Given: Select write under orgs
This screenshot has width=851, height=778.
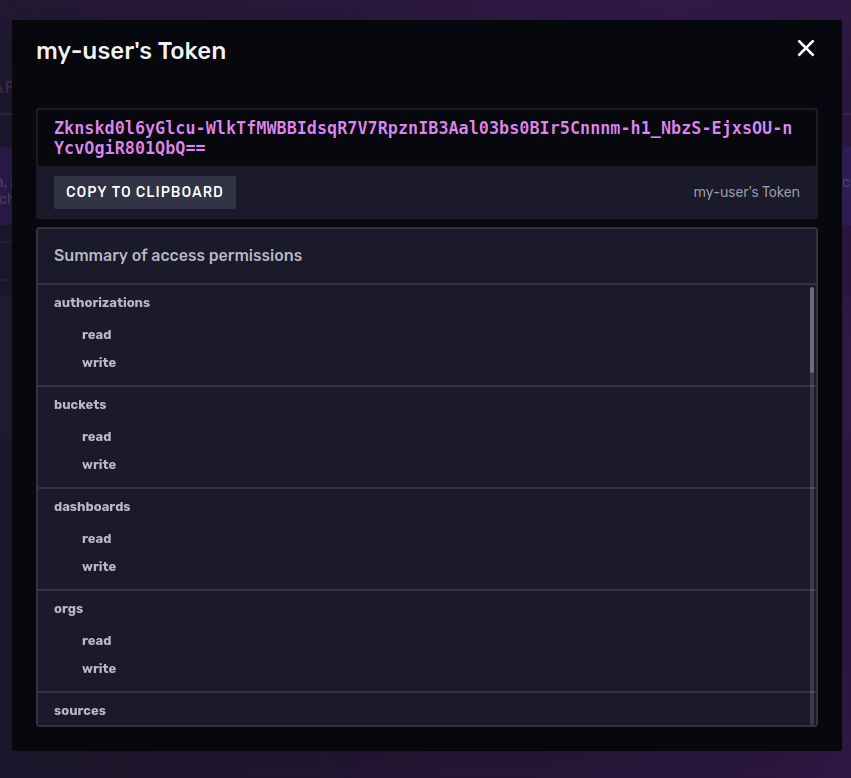Looking at the screenshot, I should (x=99, y=668).
